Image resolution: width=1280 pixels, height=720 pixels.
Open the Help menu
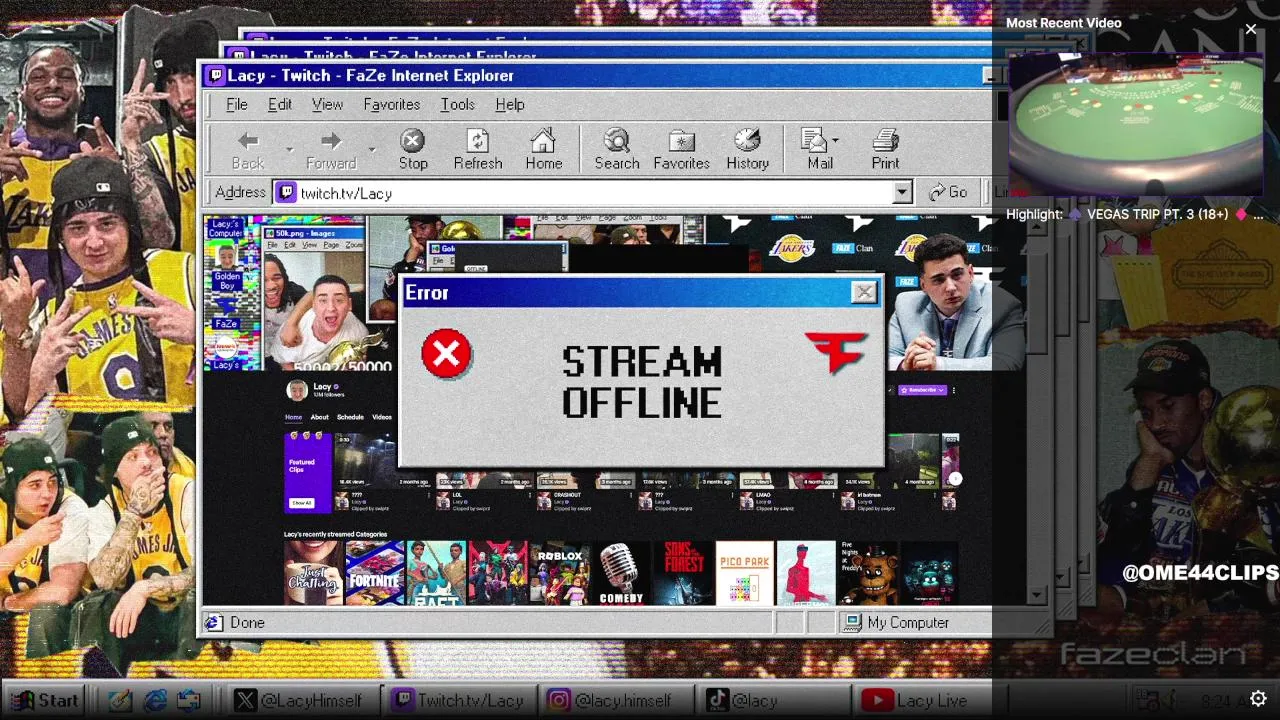coord(509,104)
